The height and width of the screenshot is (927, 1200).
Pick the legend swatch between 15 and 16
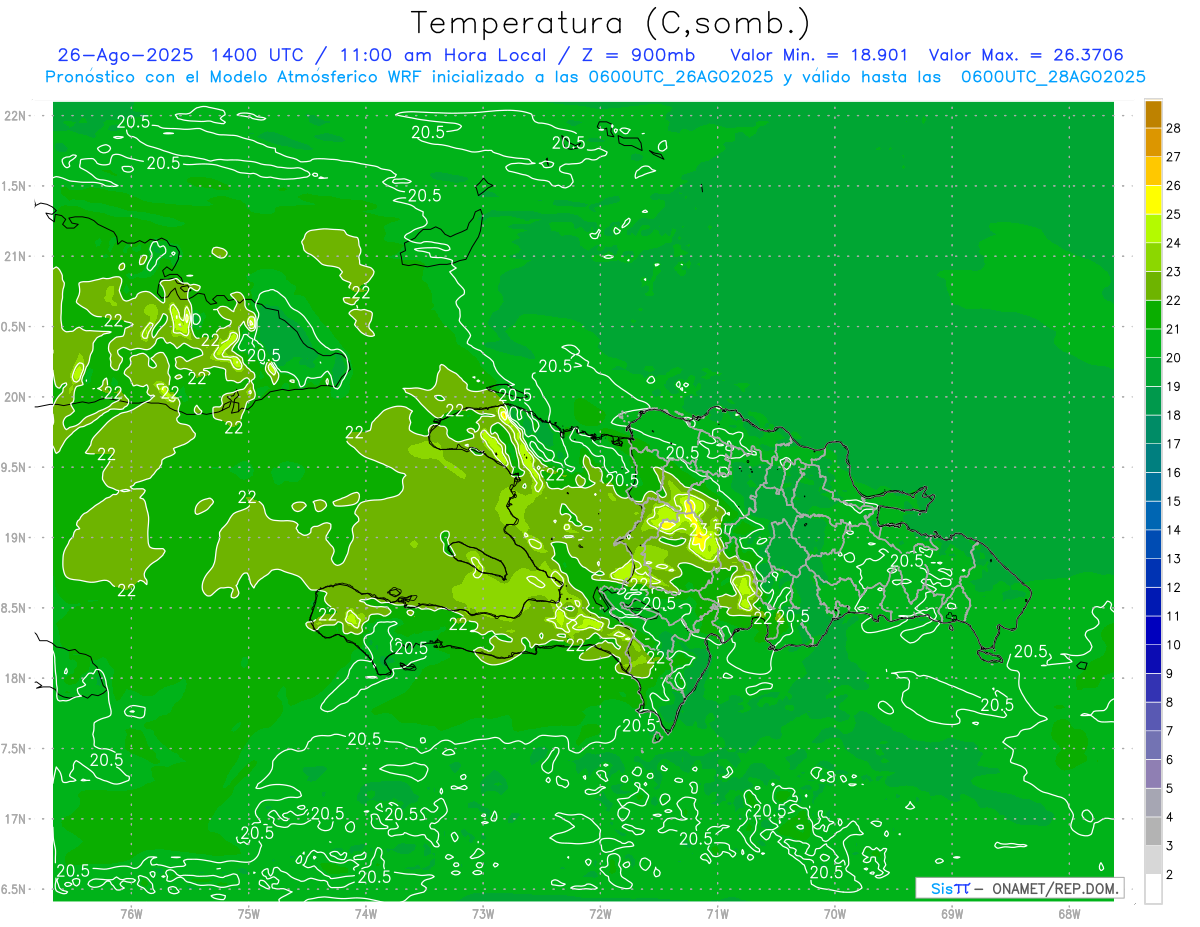1153,487
